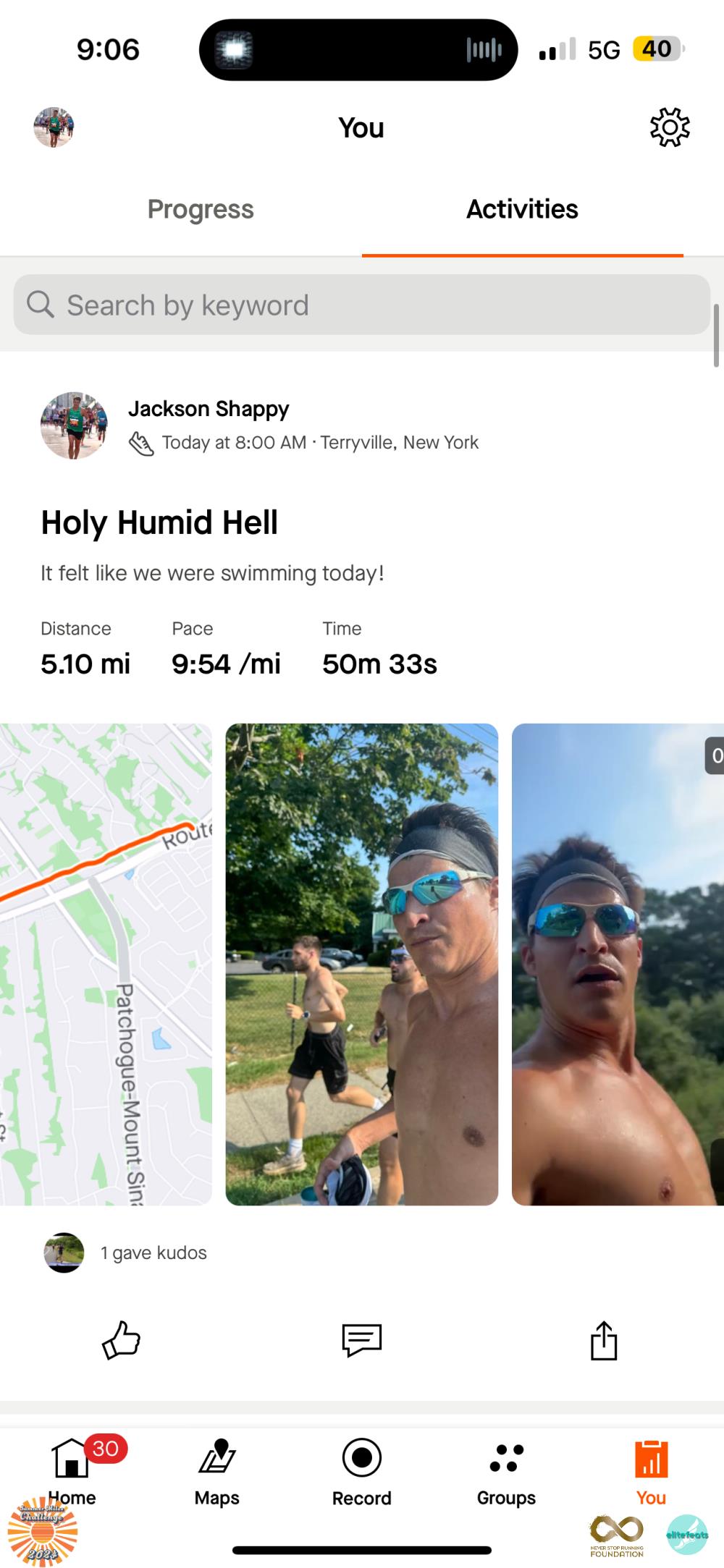
Task: Tap the Record button icon
Action: (361, 1457)
